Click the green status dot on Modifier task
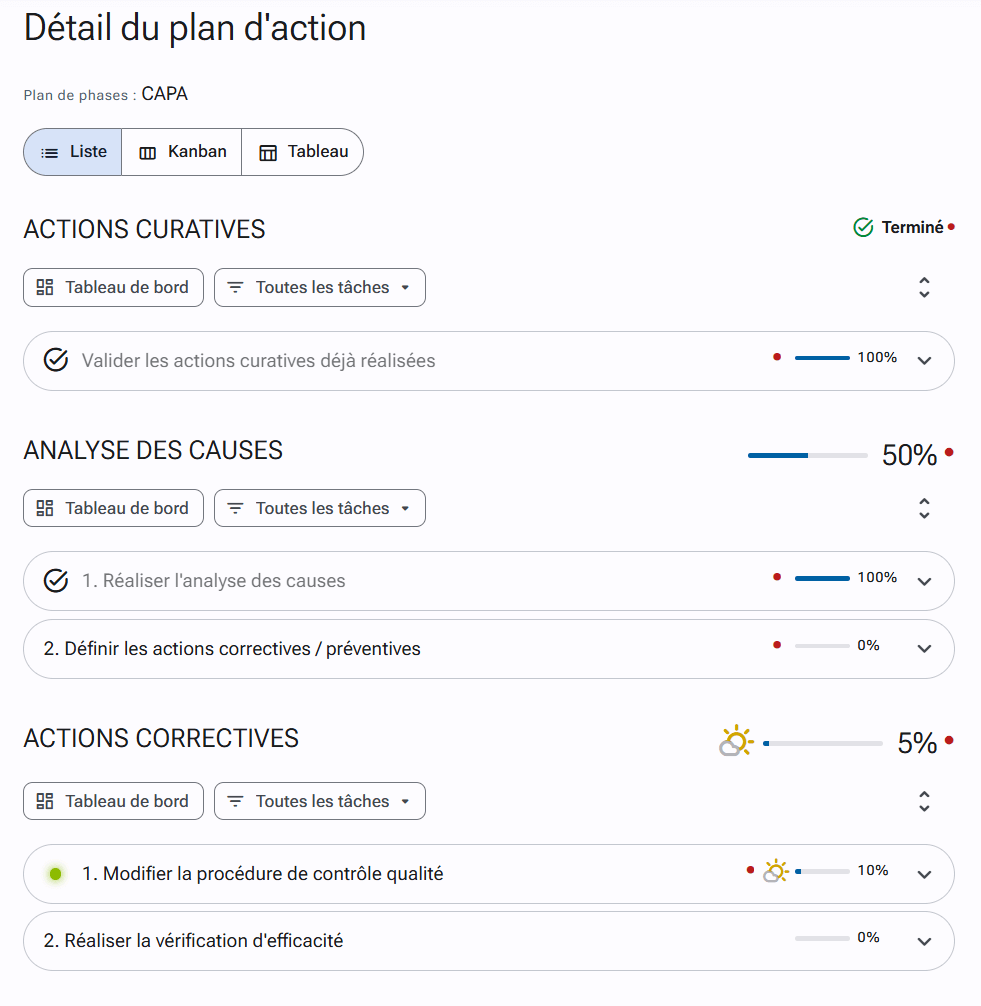 pyautogui.click(x=56, y=874)
